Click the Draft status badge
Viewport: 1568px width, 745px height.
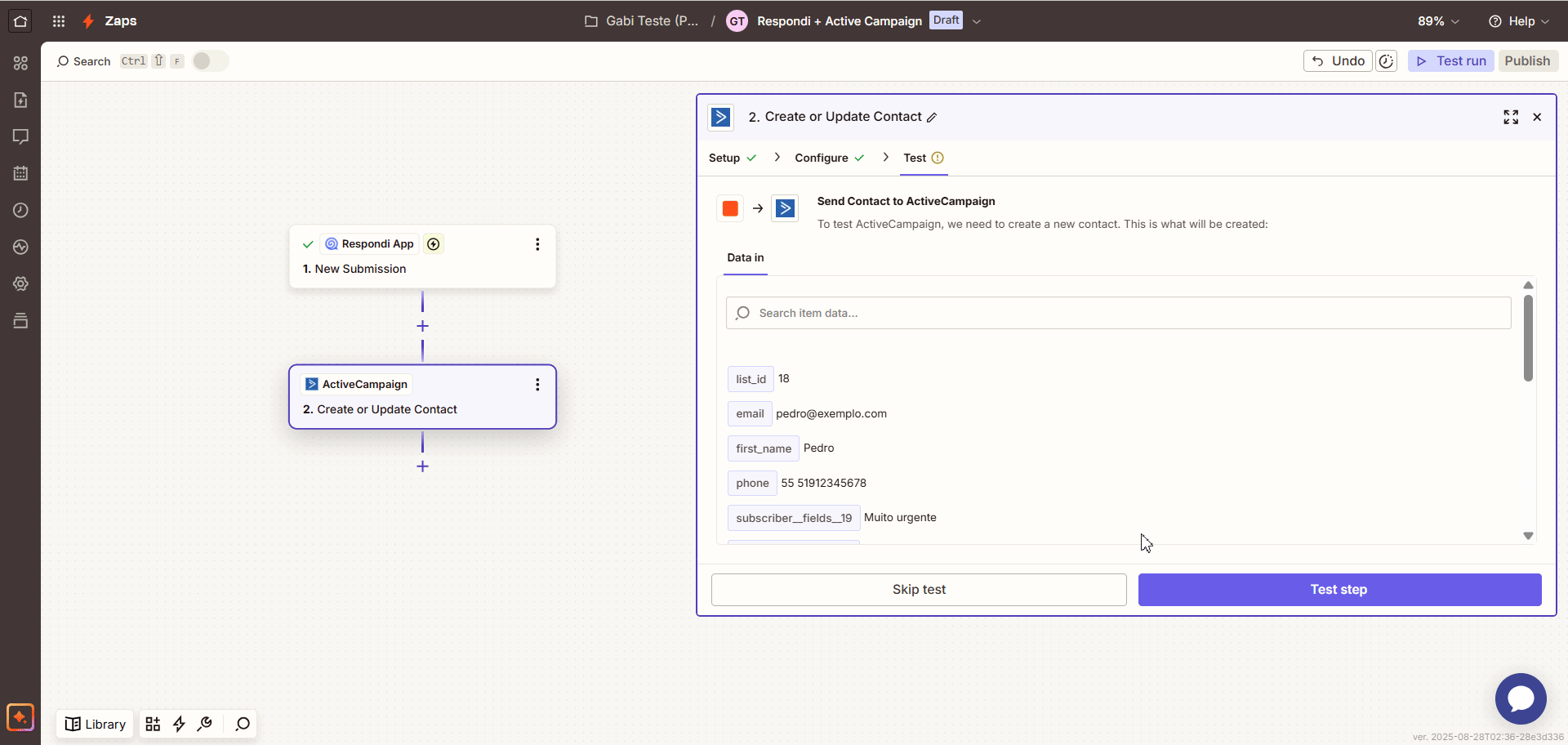coord(946,20)
